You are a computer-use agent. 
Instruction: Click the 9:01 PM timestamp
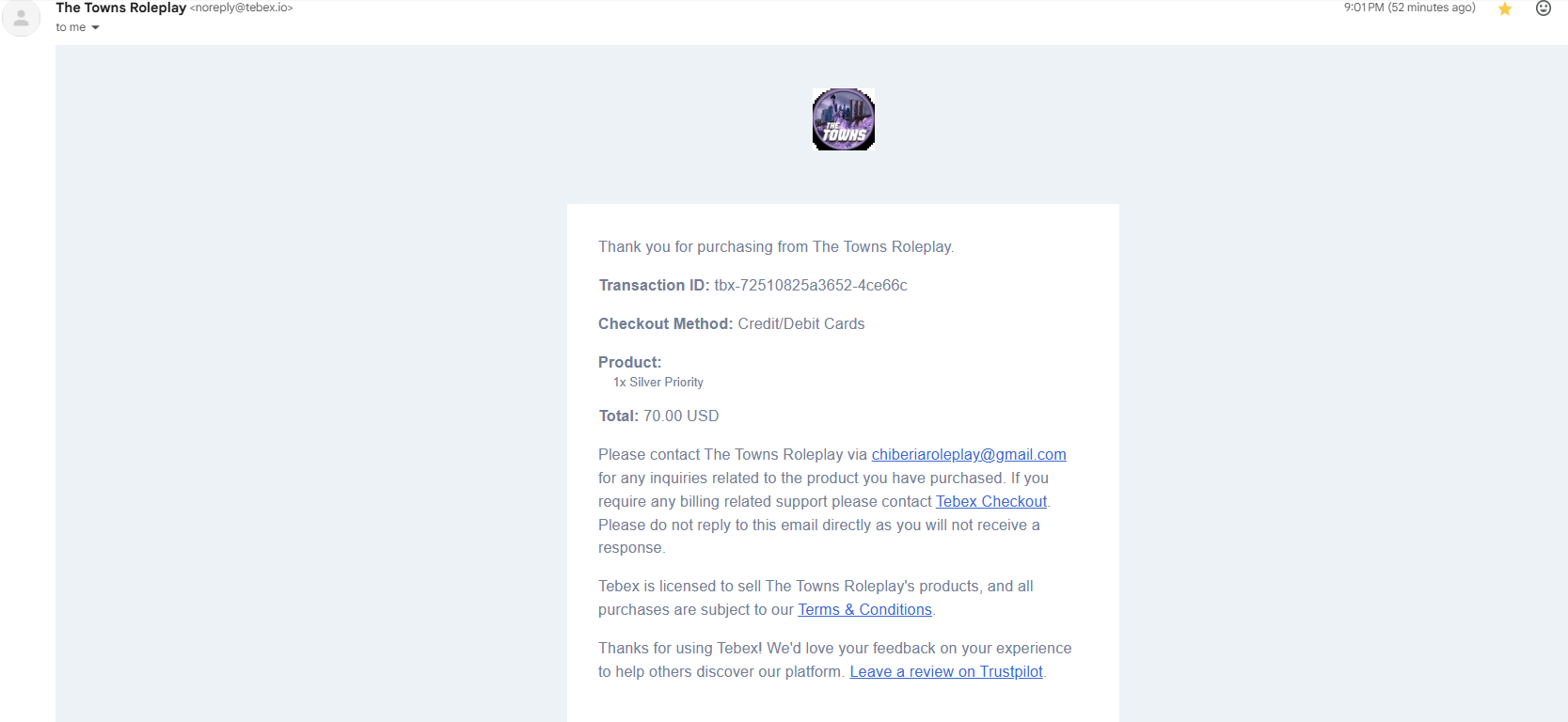click(x=1409, y=8)
